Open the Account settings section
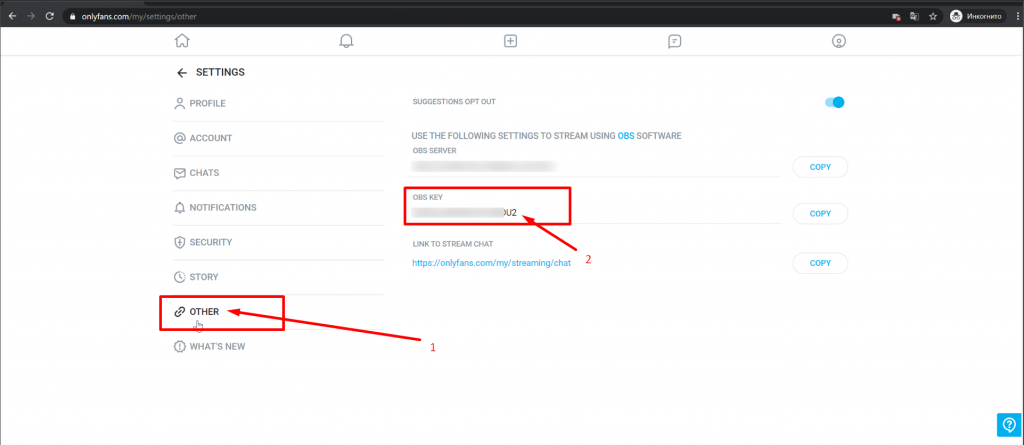This screenshot has height=445, width=1024. tap(278, 139)
